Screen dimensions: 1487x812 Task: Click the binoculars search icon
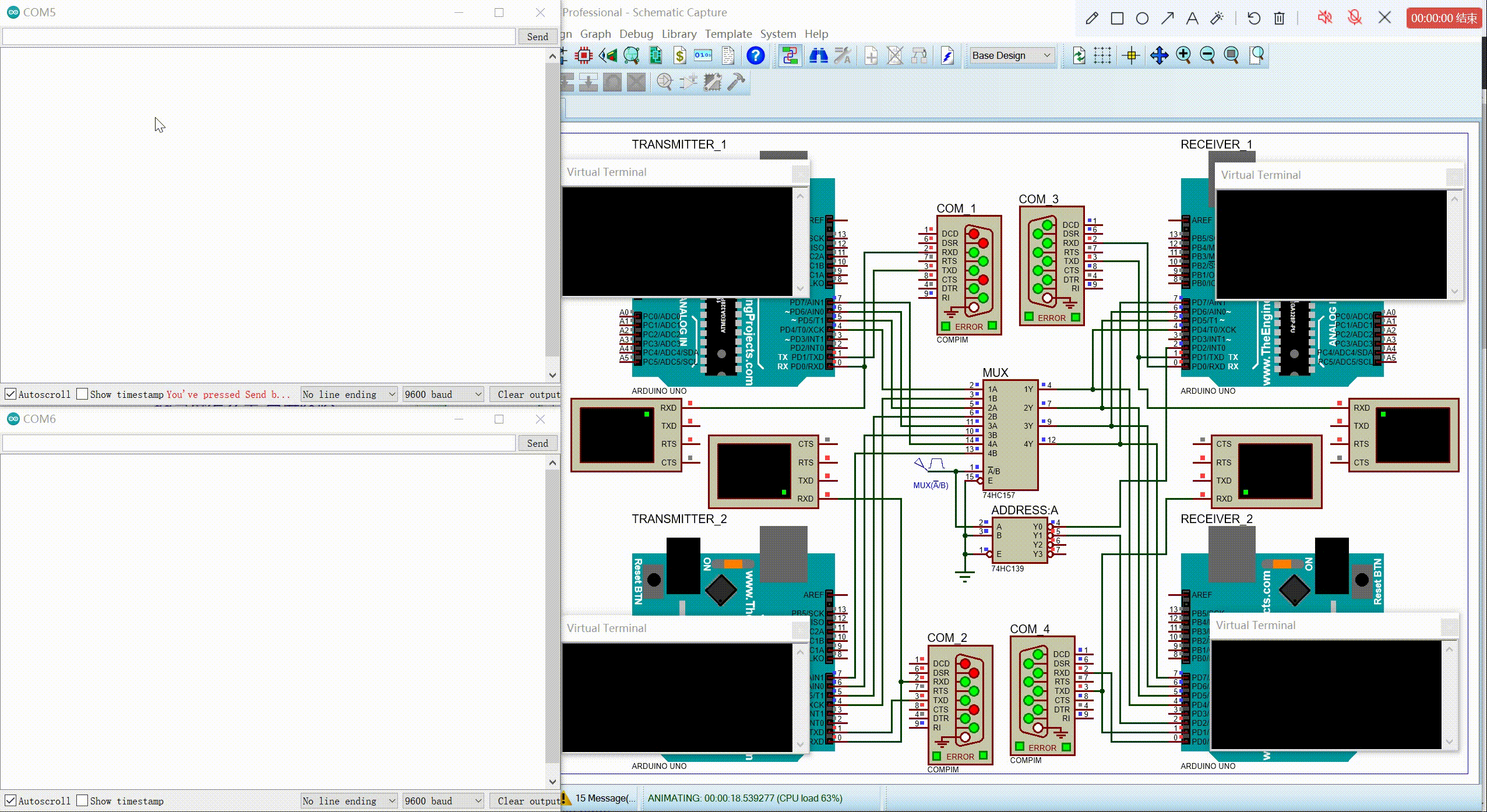(818, 55)
